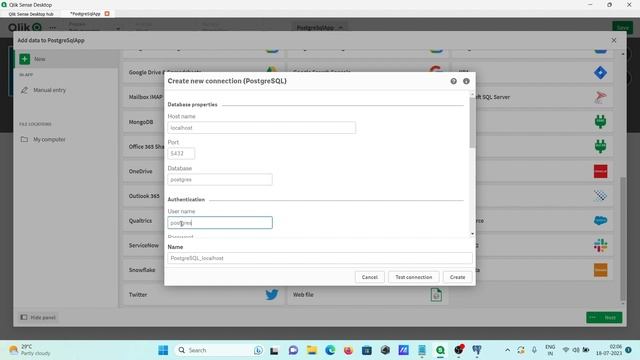Click the Salesforce cloud connector icon
640x360 pixels.
tap(600, 221)
